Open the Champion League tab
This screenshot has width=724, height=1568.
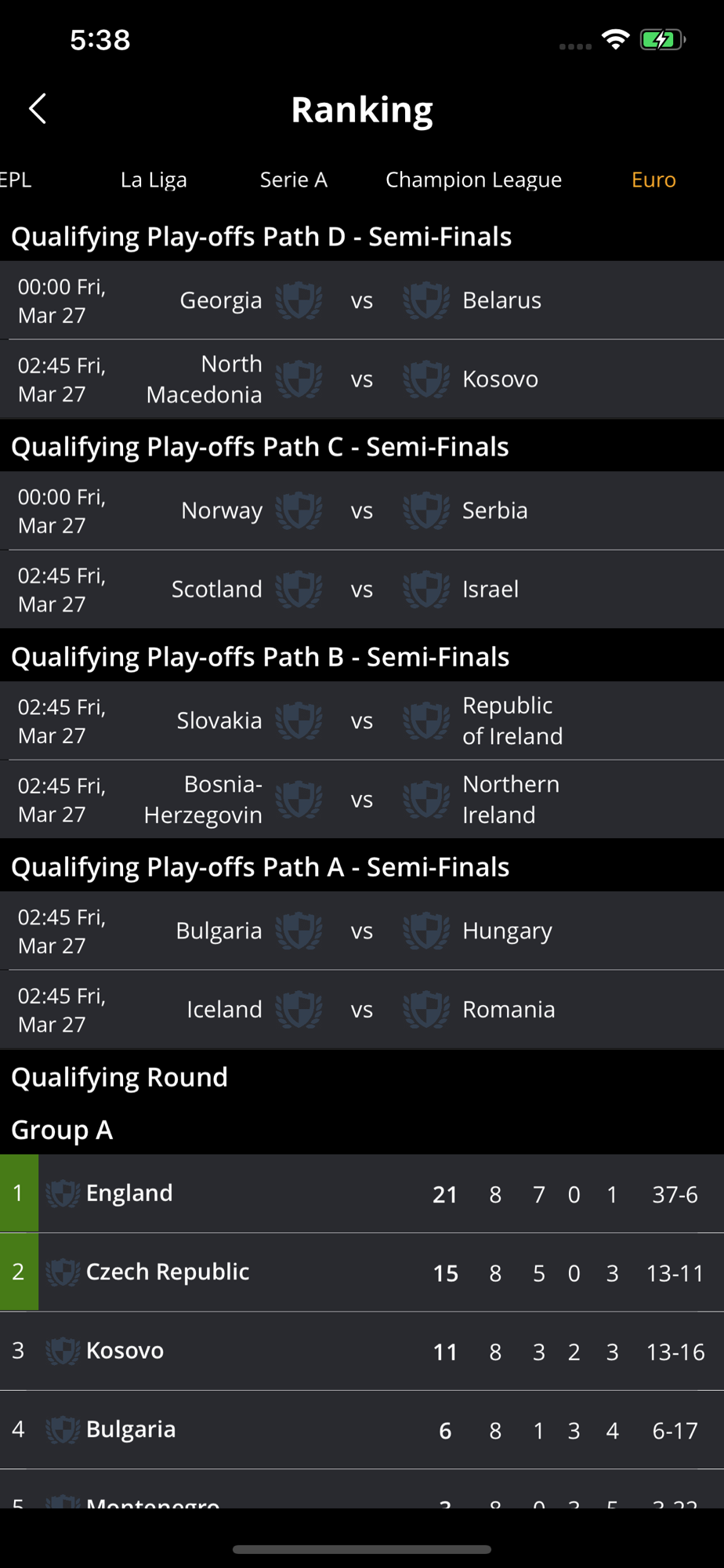tap(473, 180)
